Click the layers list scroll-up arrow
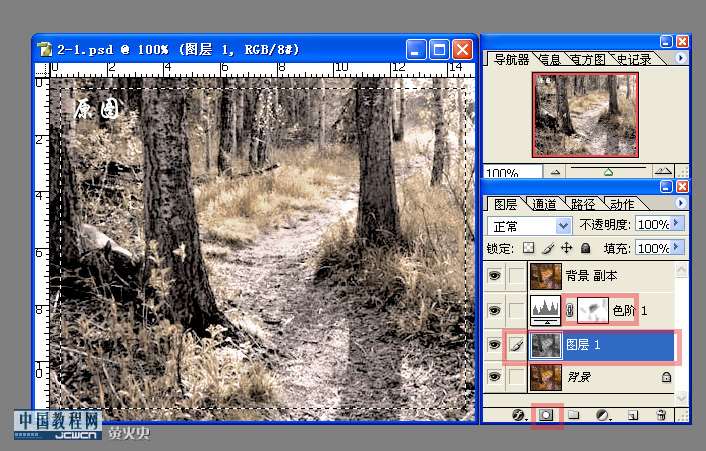The image size is (706, 451). (x=681, y=270)
